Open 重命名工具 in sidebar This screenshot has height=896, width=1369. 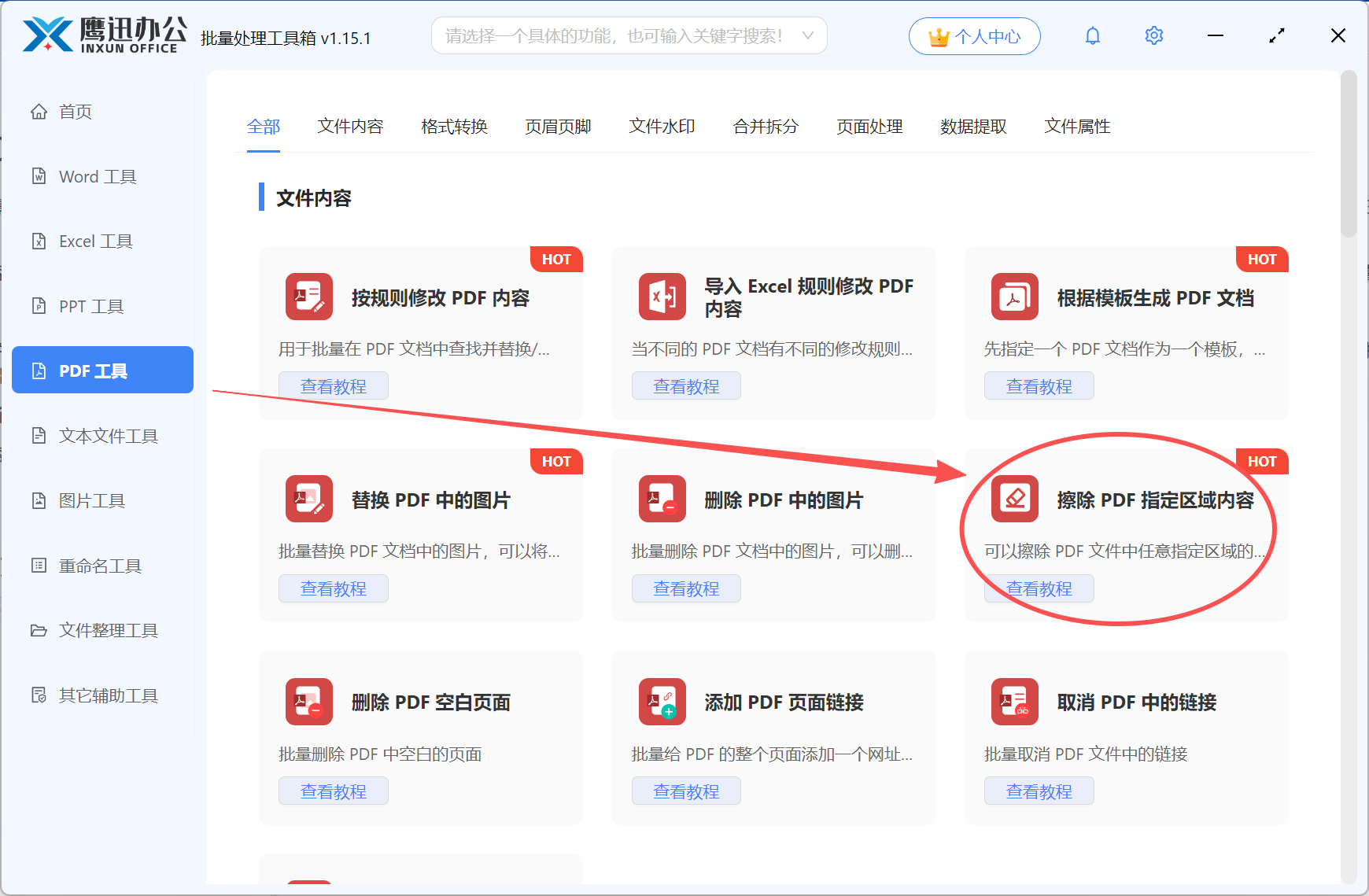pos(102,566)
